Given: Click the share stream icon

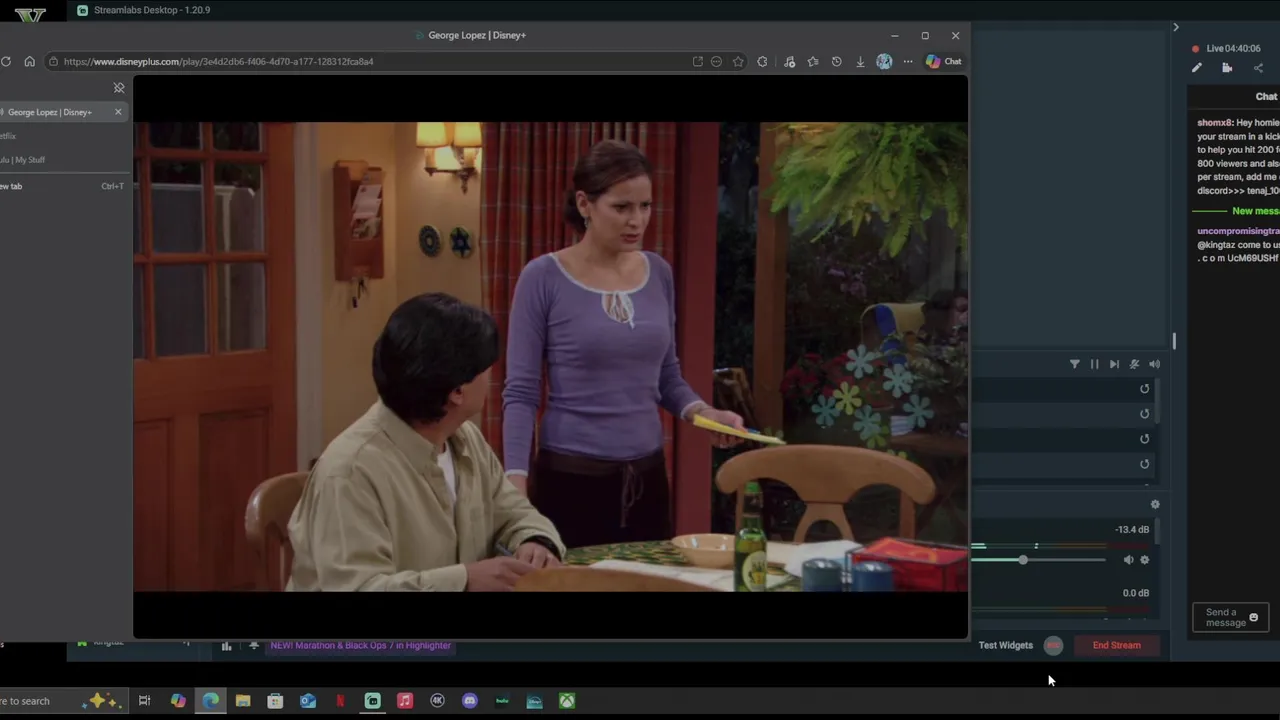Looking at the screenshot, I should 1258,68.
